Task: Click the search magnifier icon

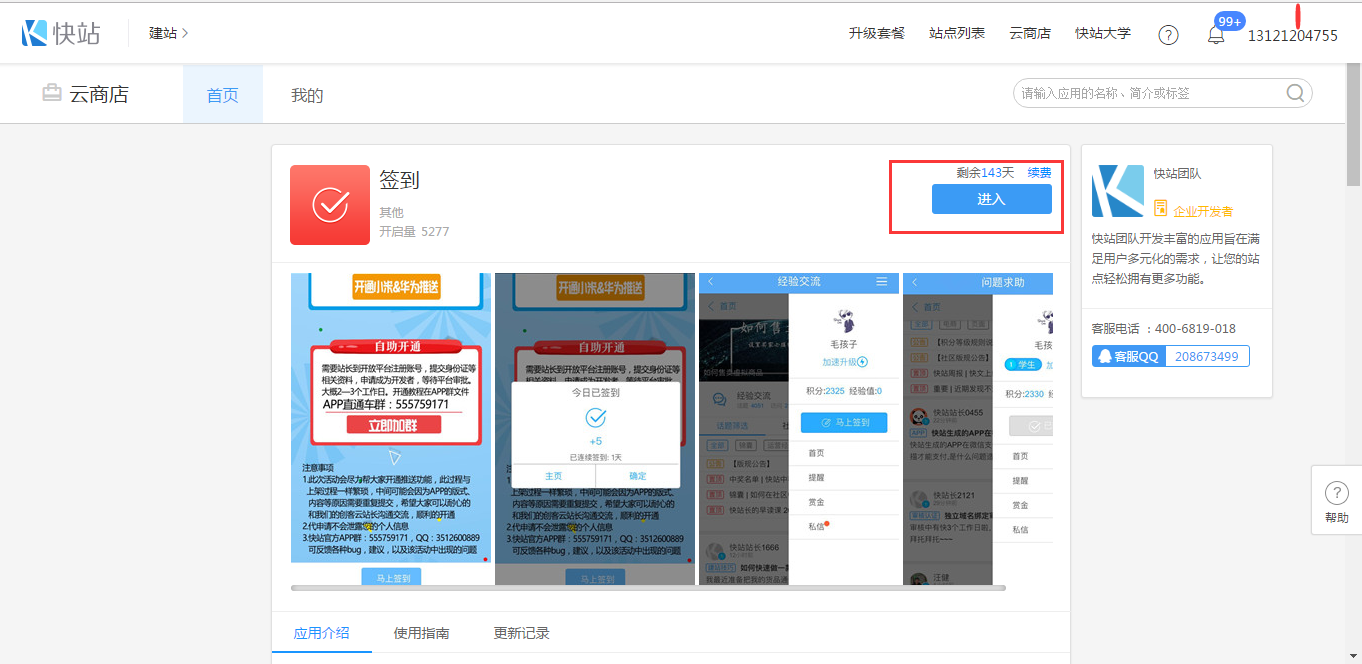Action: pos(1295,93)
